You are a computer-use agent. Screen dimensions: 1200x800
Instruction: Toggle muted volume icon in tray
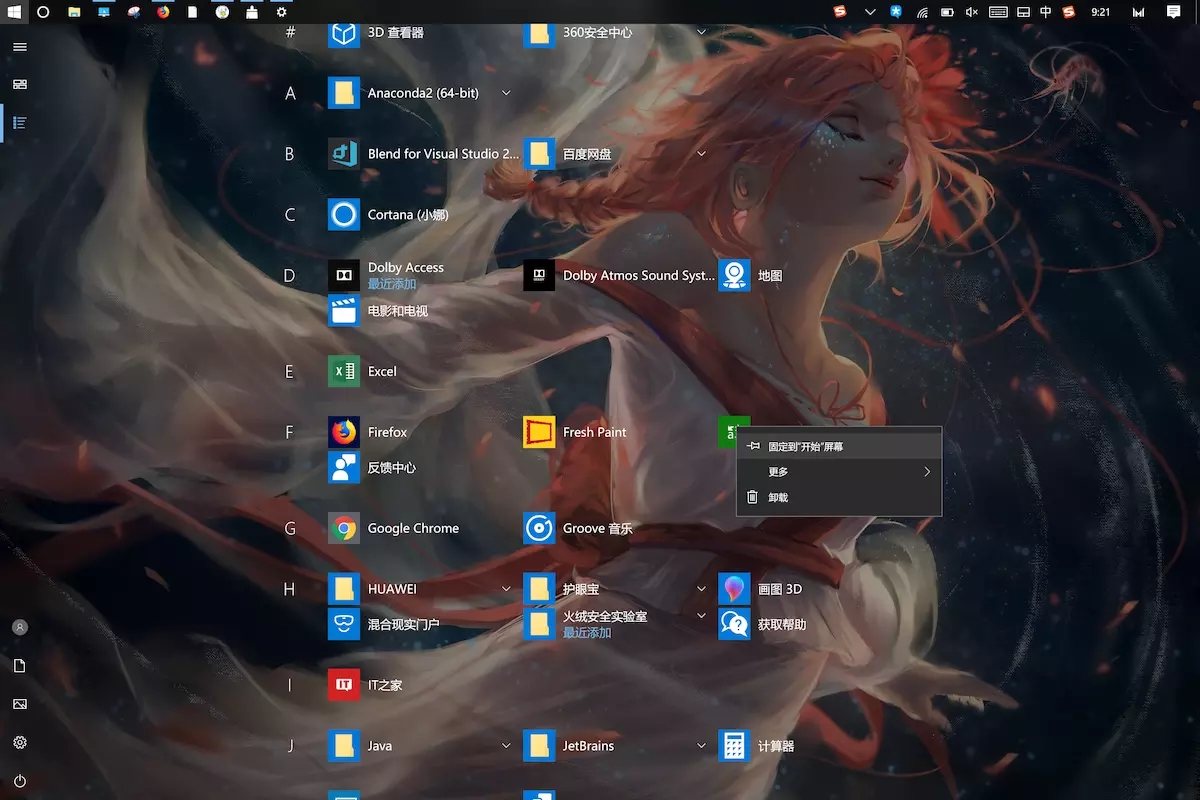click(x=972, y=12)
